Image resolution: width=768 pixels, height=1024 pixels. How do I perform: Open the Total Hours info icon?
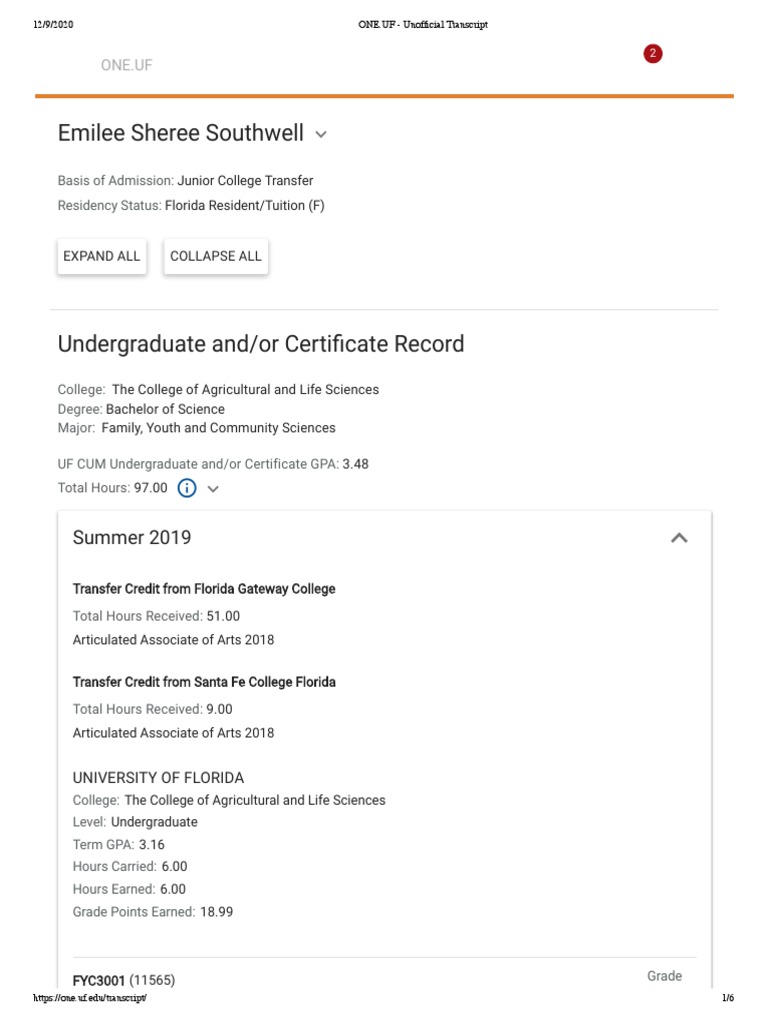[x=187, y=488]
